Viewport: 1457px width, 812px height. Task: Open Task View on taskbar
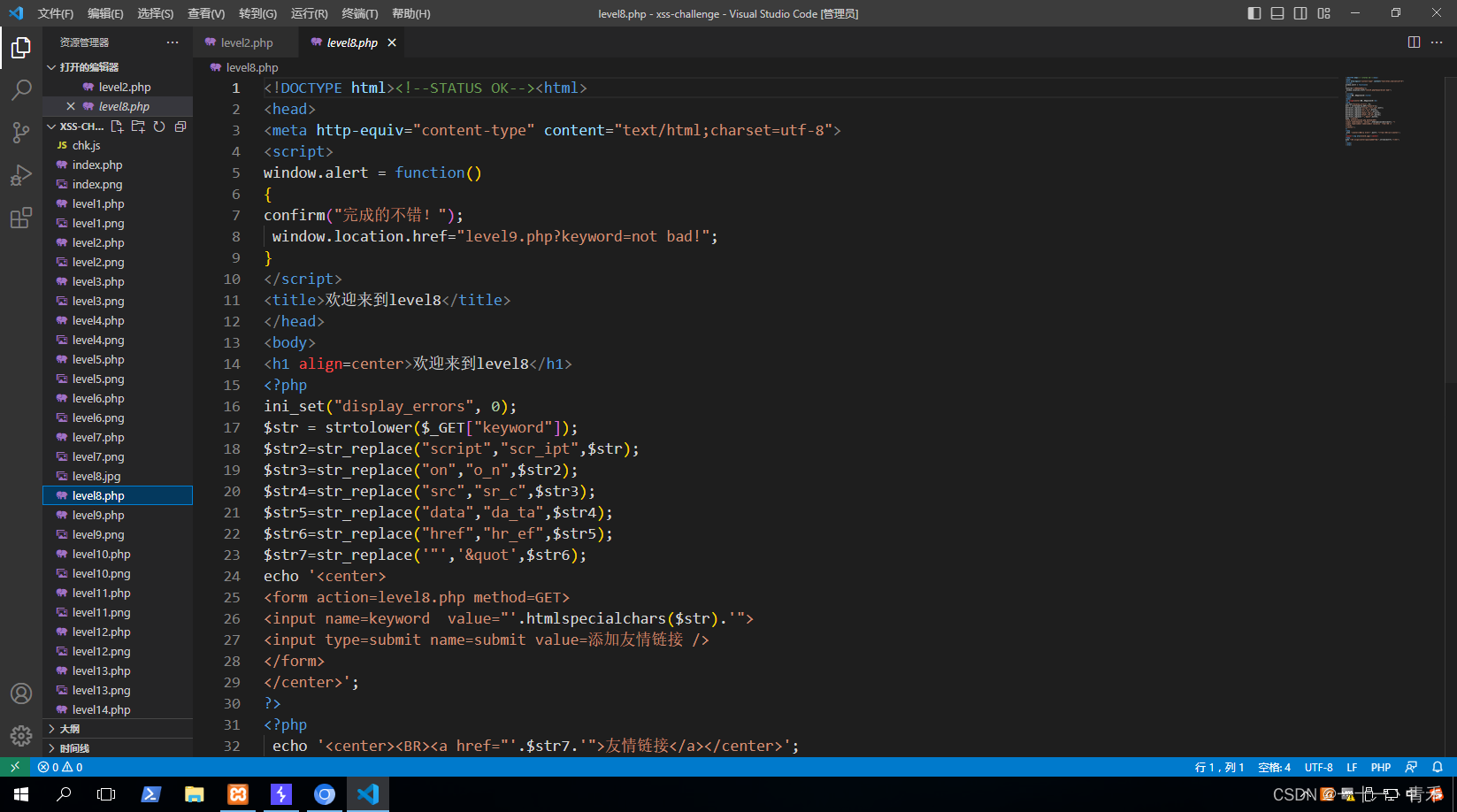click(x=106, y=794)
